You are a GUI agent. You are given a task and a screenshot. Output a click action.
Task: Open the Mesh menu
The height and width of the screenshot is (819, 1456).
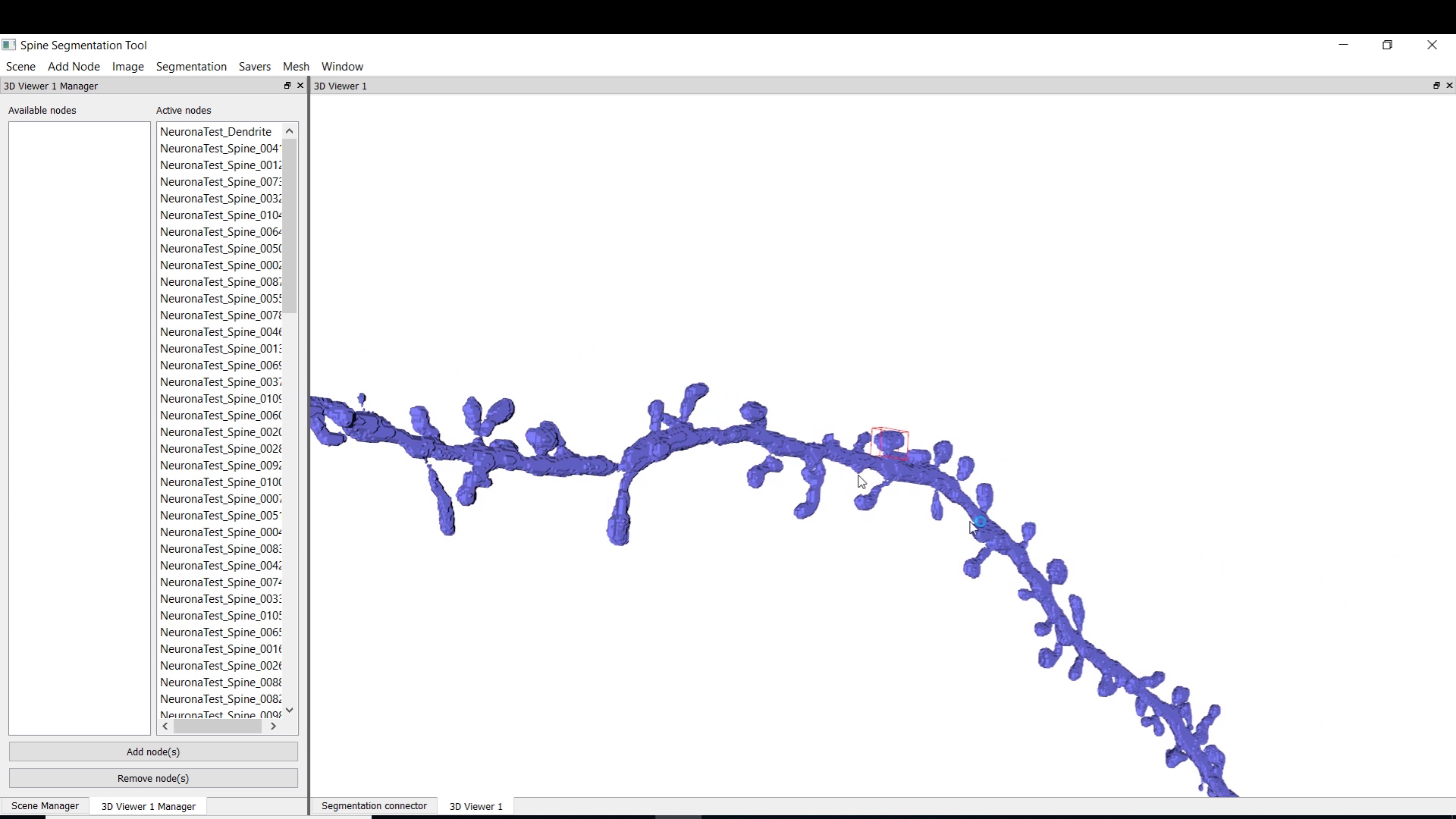pos(296,67)
